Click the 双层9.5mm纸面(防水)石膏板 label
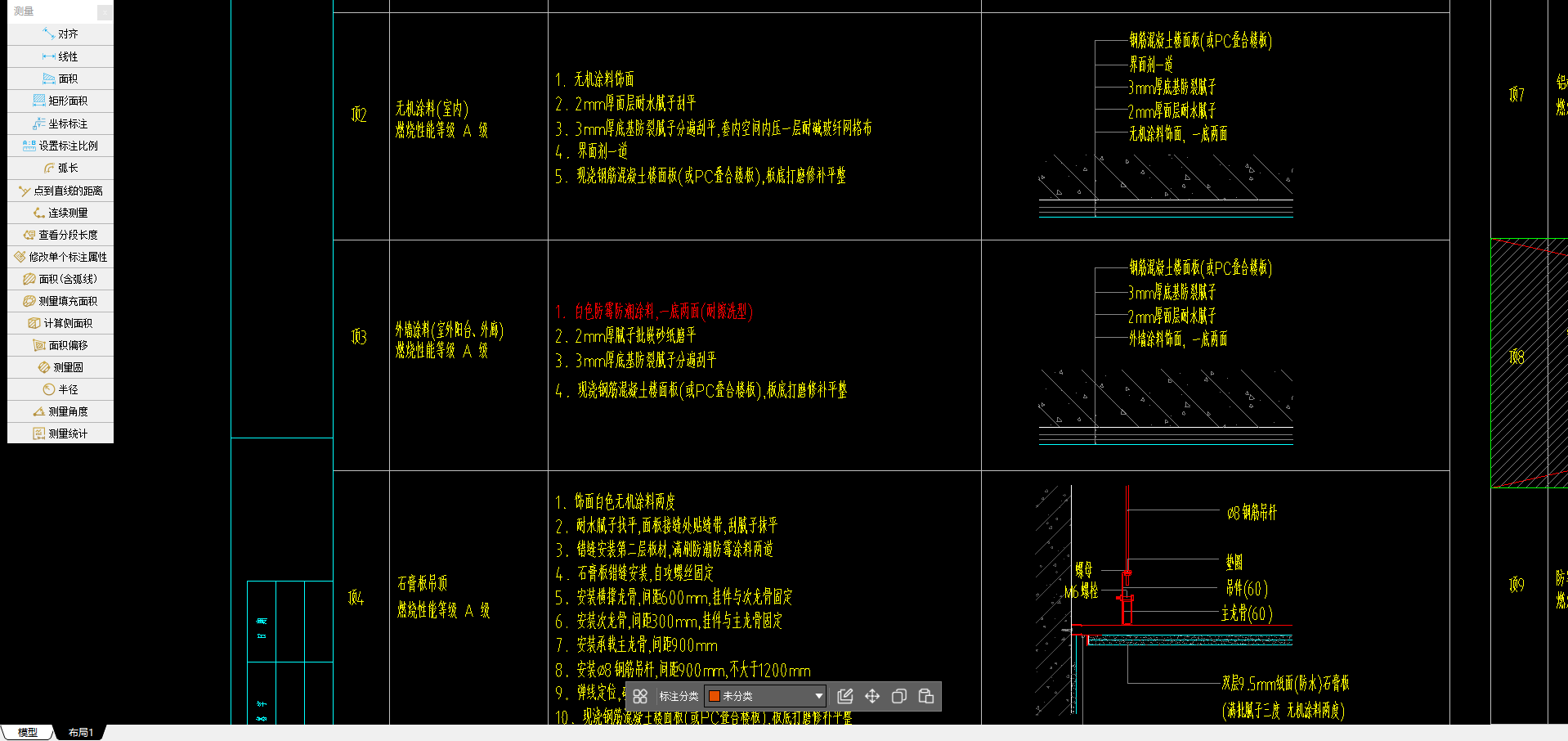 click(1285, 684)
